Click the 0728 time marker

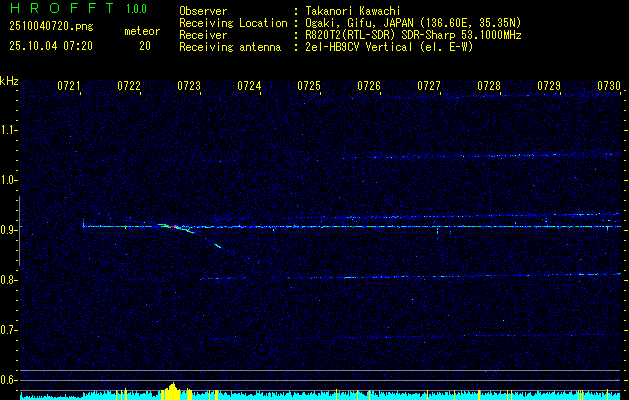click(489, 86)
